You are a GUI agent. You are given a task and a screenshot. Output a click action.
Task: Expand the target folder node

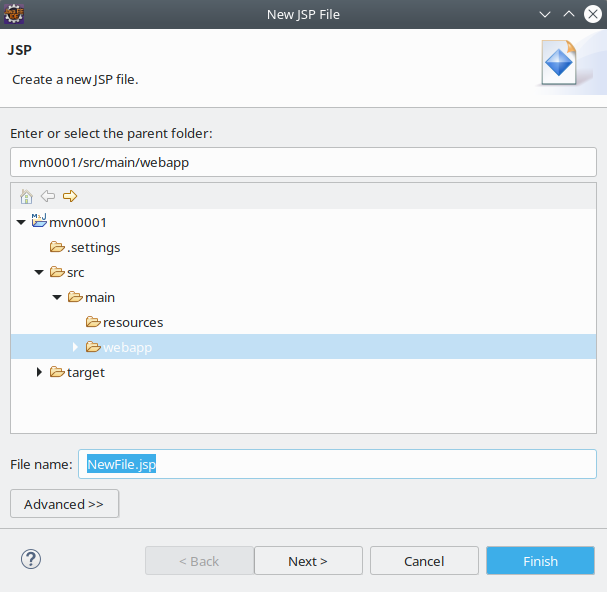tap(39, 372)
